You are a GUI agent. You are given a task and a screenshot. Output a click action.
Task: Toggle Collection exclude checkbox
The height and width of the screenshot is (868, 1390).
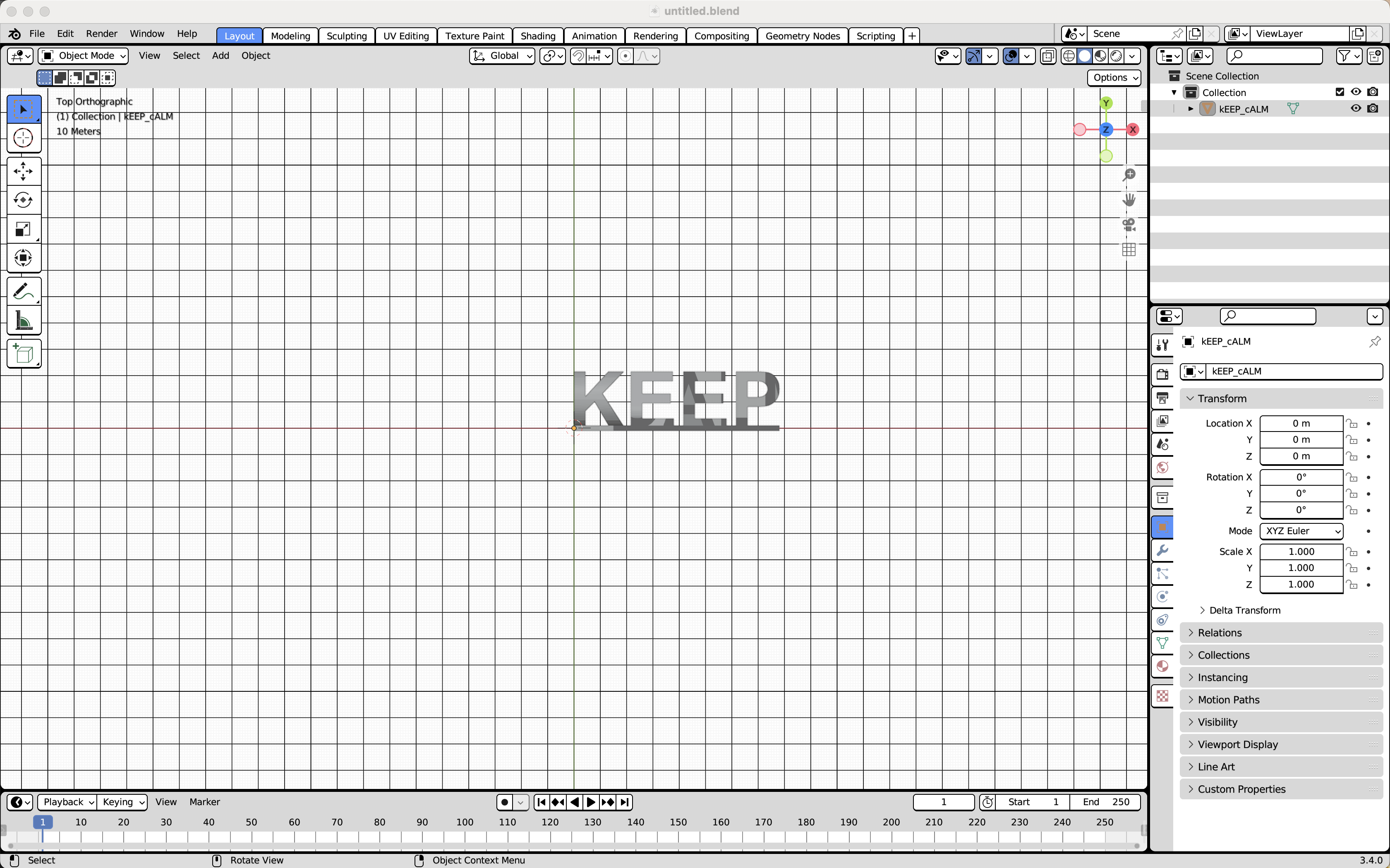[x=1340, y=92]
